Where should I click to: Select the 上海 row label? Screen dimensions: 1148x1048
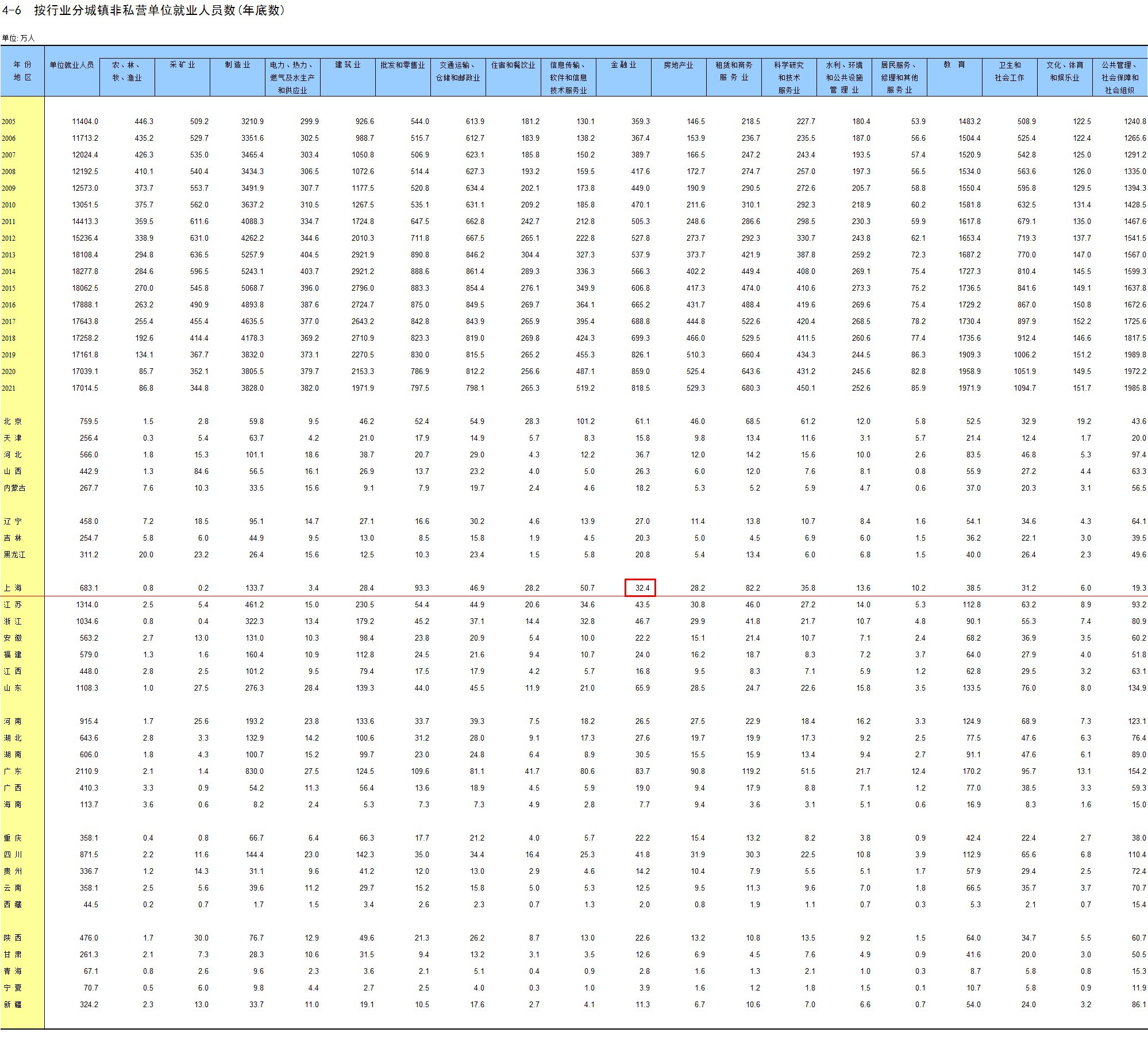coord(13,588)
